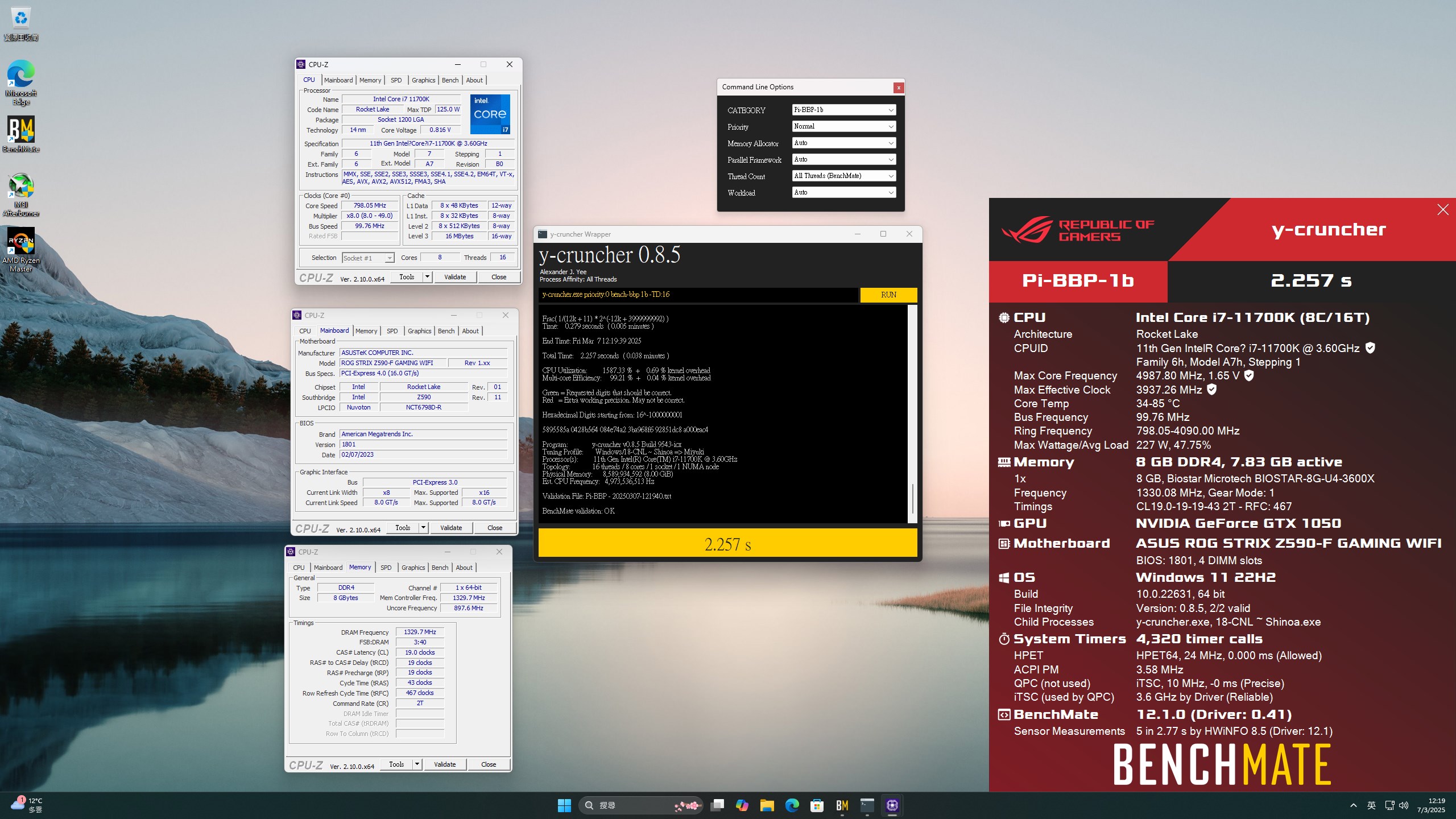1456x819 pixels.
Task: Open Copilot from the taskbar
Action: pos(742,805)
